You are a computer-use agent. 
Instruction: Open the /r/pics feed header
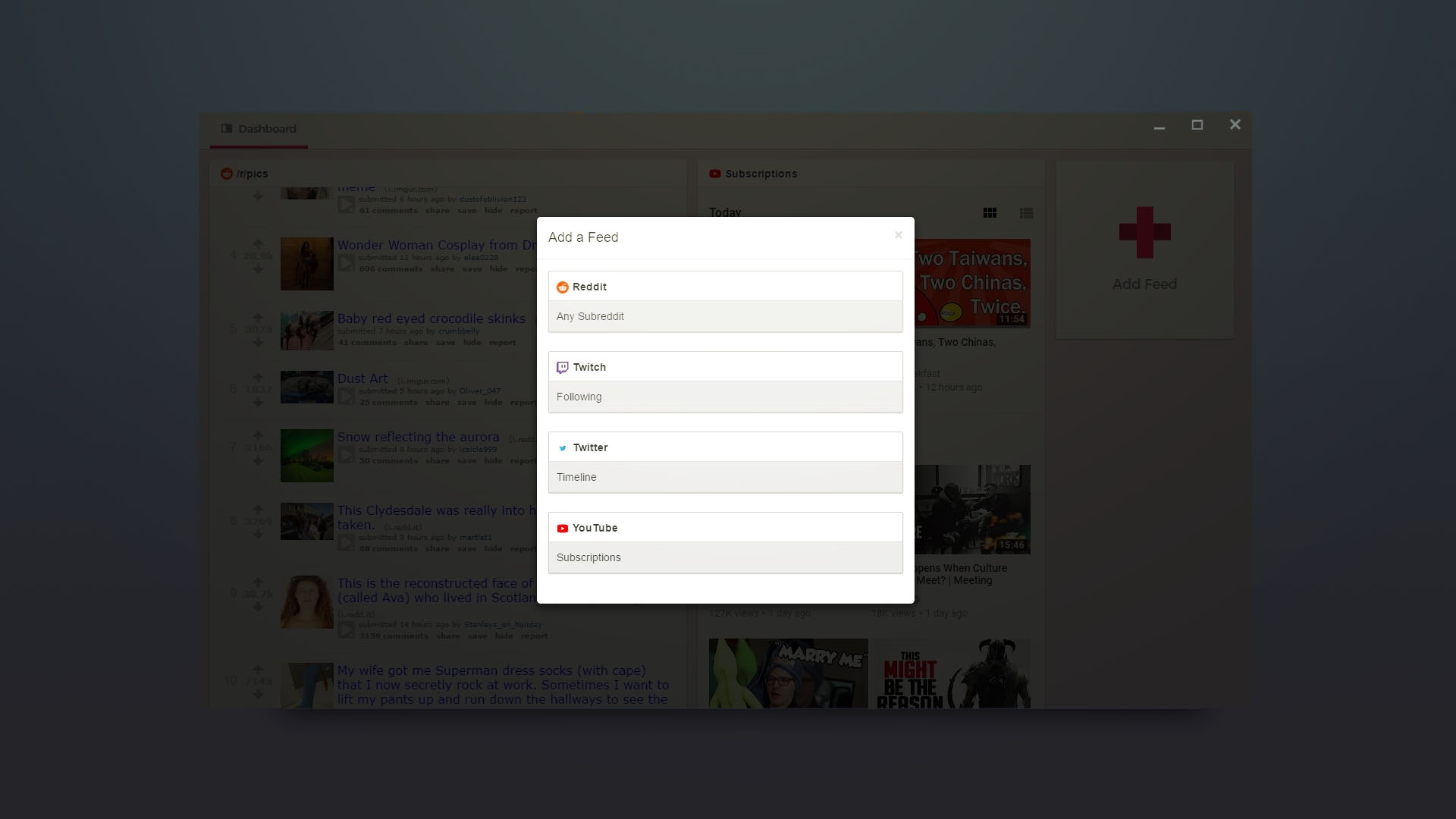(x=252, y=174)
